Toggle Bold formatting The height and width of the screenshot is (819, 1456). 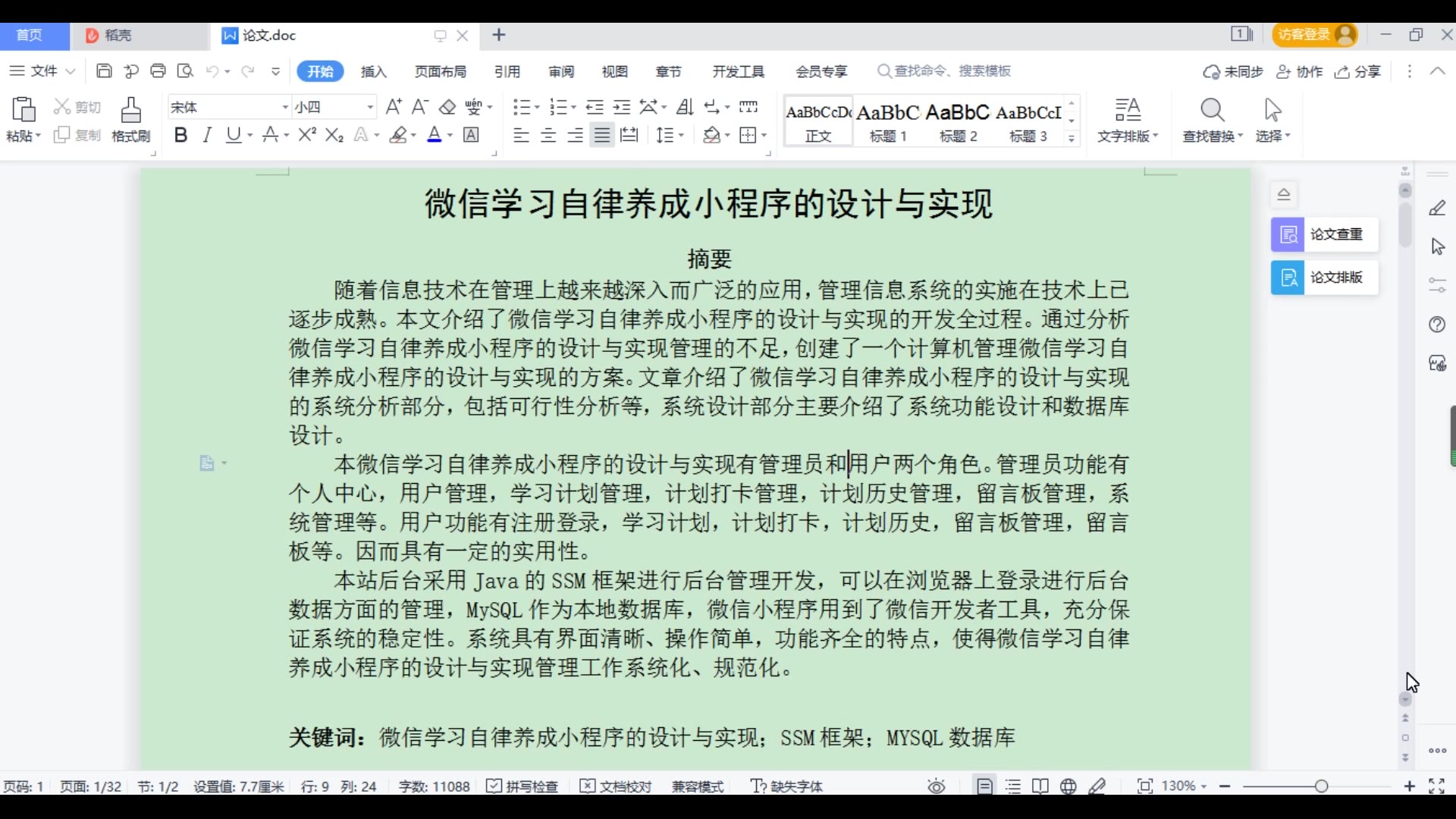coord(180,135)
